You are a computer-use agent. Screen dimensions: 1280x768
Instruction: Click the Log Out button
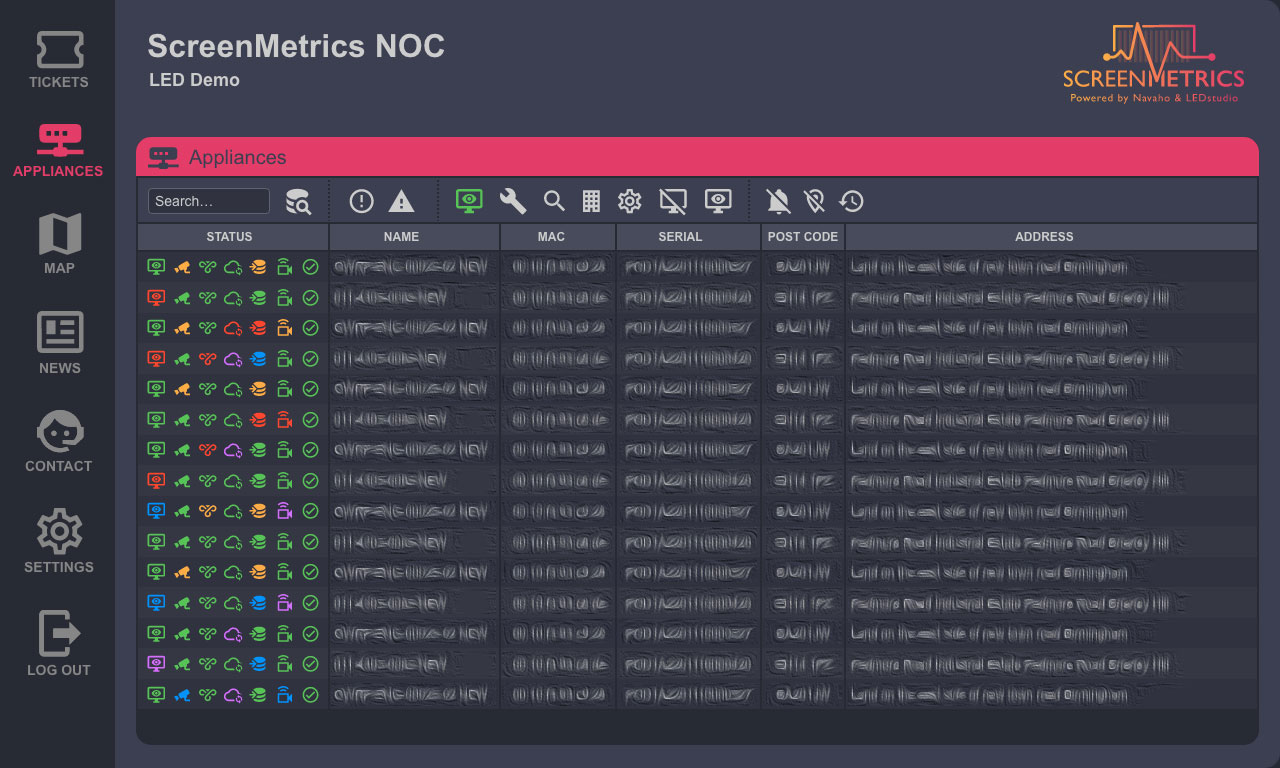click(x=59, y=643)
